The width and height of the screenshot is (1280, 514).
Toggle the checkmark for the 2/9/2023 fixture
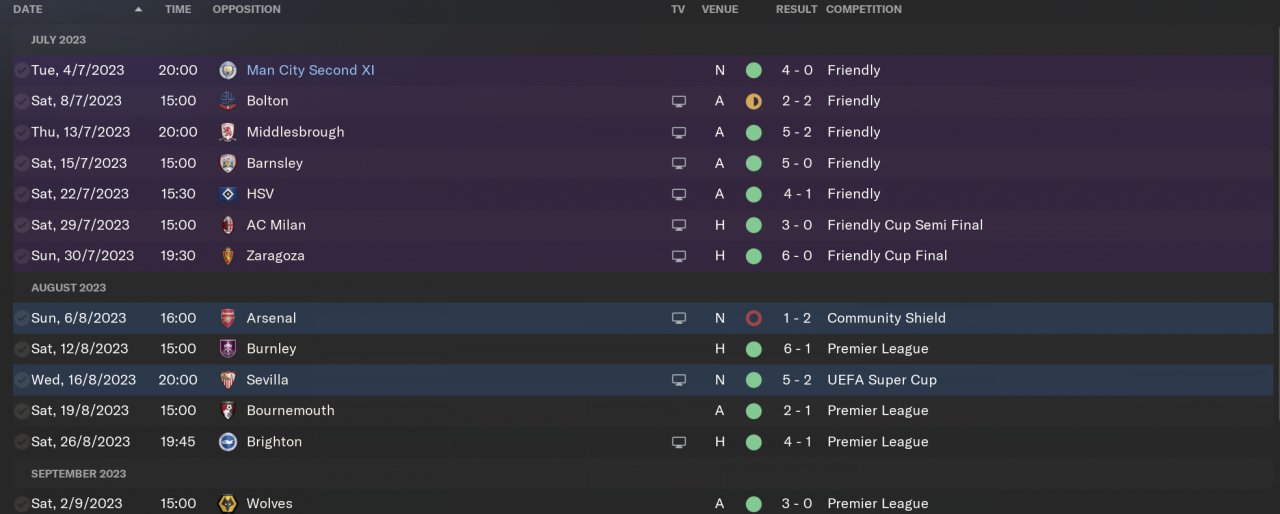click(x=22, y=504)
